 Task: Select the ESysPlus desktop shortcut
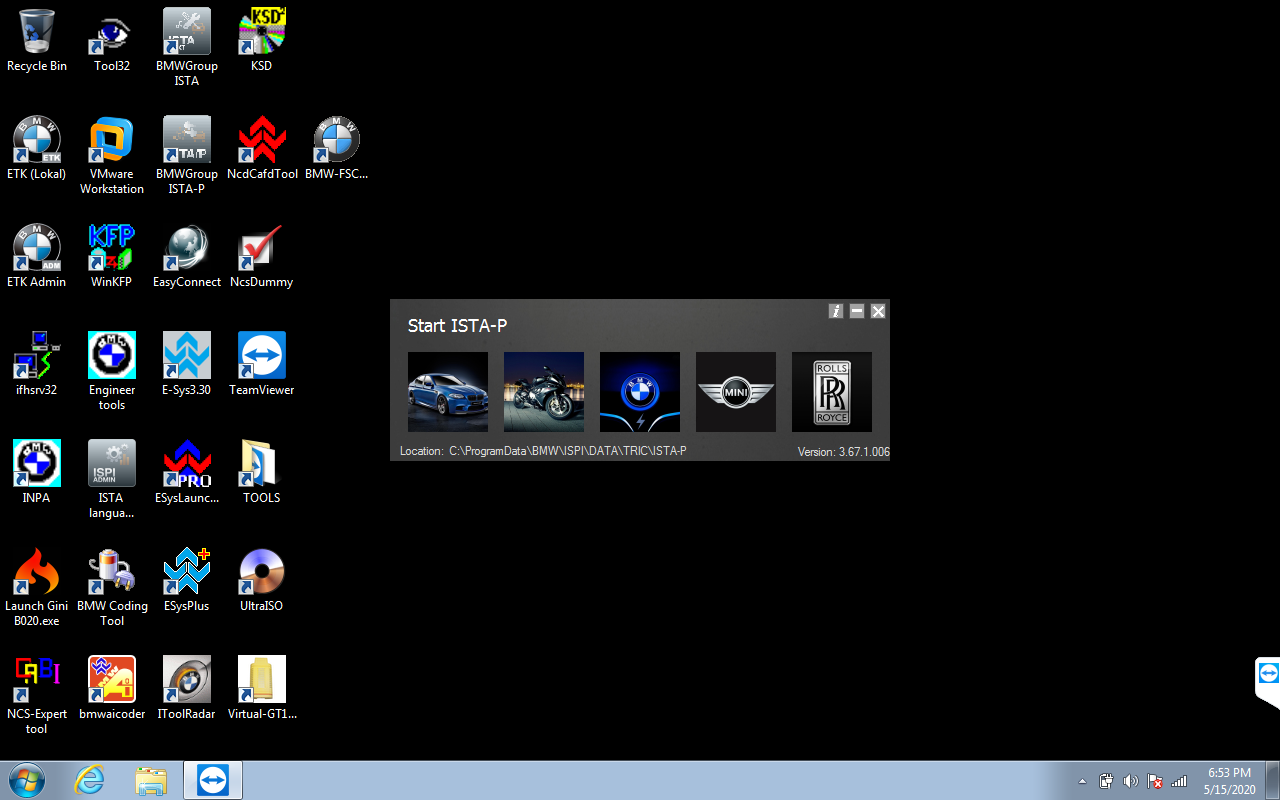(187, 580)
